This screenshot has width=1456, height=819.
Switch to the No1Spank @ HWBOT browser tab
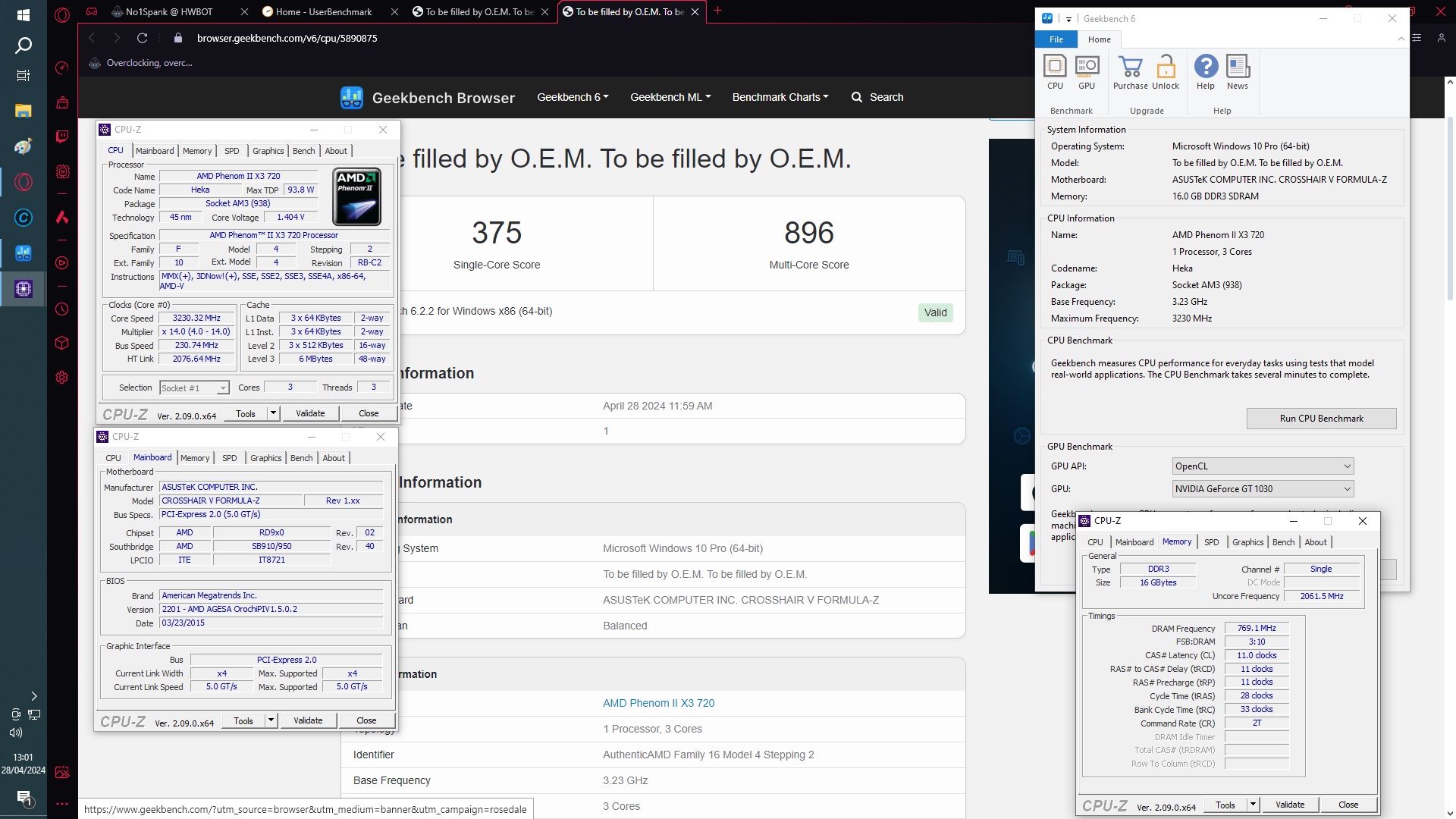tap(169, 11)
